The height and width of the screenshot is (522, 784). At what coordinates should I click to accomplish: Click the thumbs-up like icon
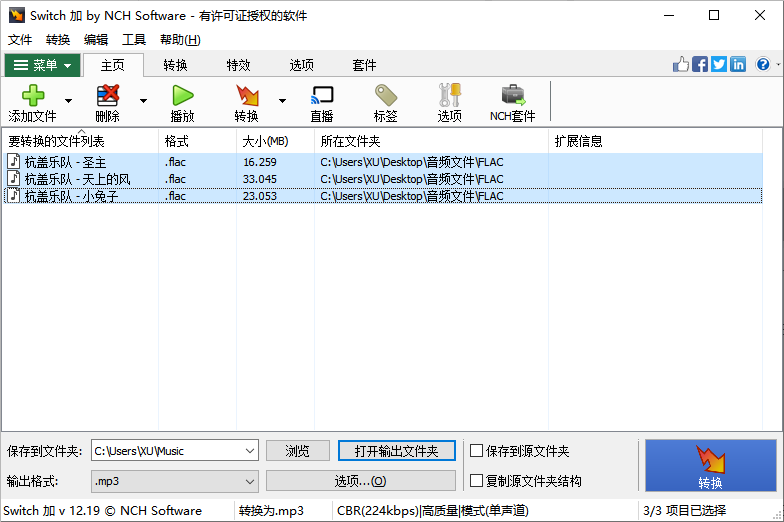coord(680,64)
